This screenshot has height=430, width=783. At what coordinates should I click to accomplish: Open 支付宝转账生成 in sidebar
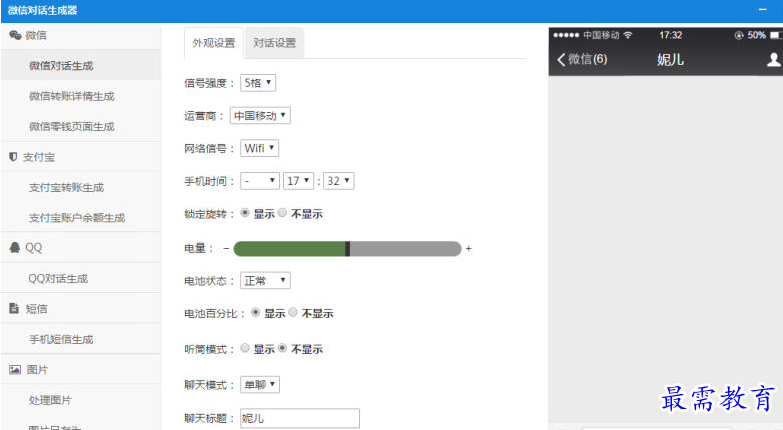(x=66, y=187)
